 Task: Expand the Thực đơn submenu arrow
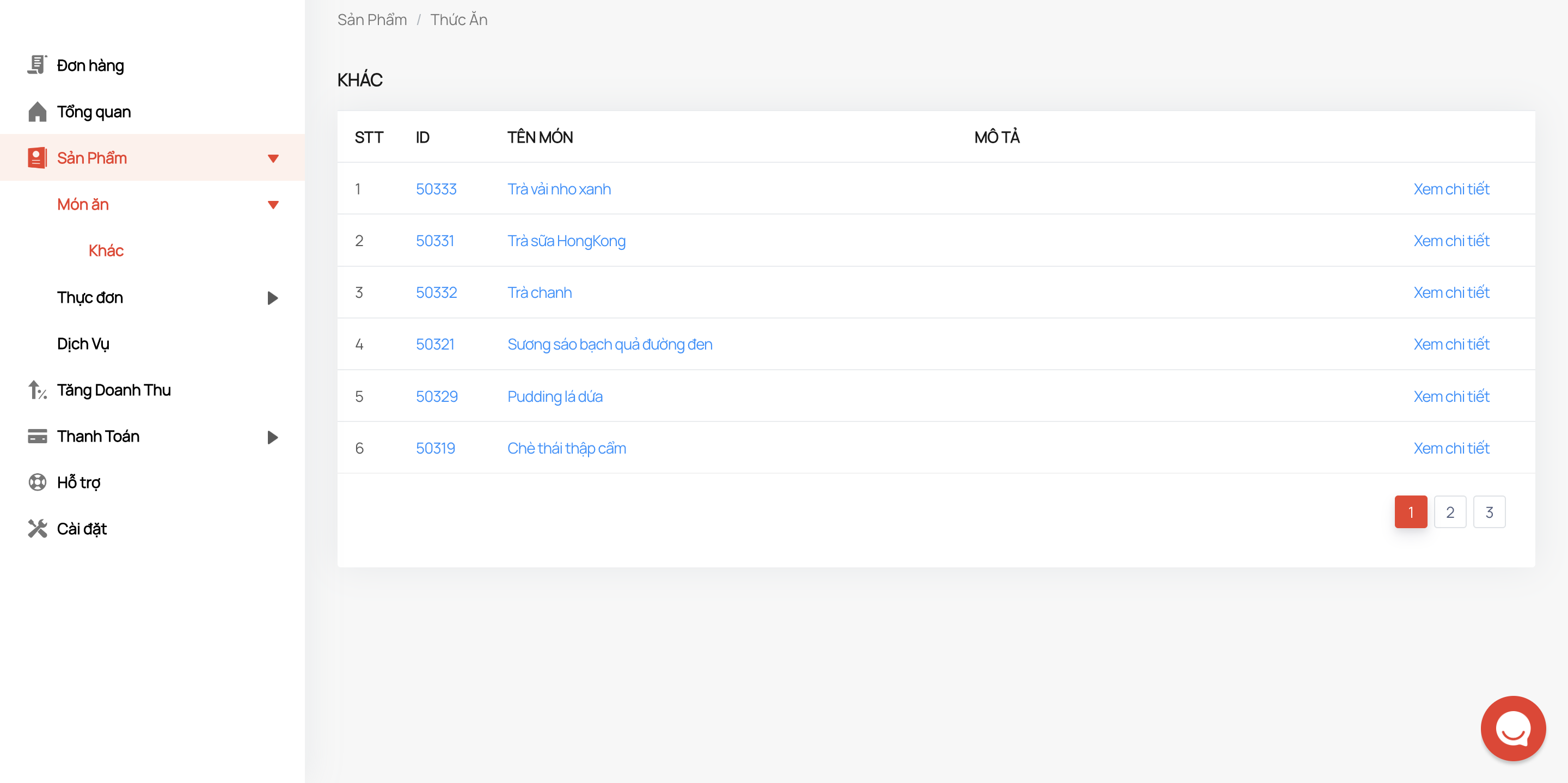click(273, 298)
